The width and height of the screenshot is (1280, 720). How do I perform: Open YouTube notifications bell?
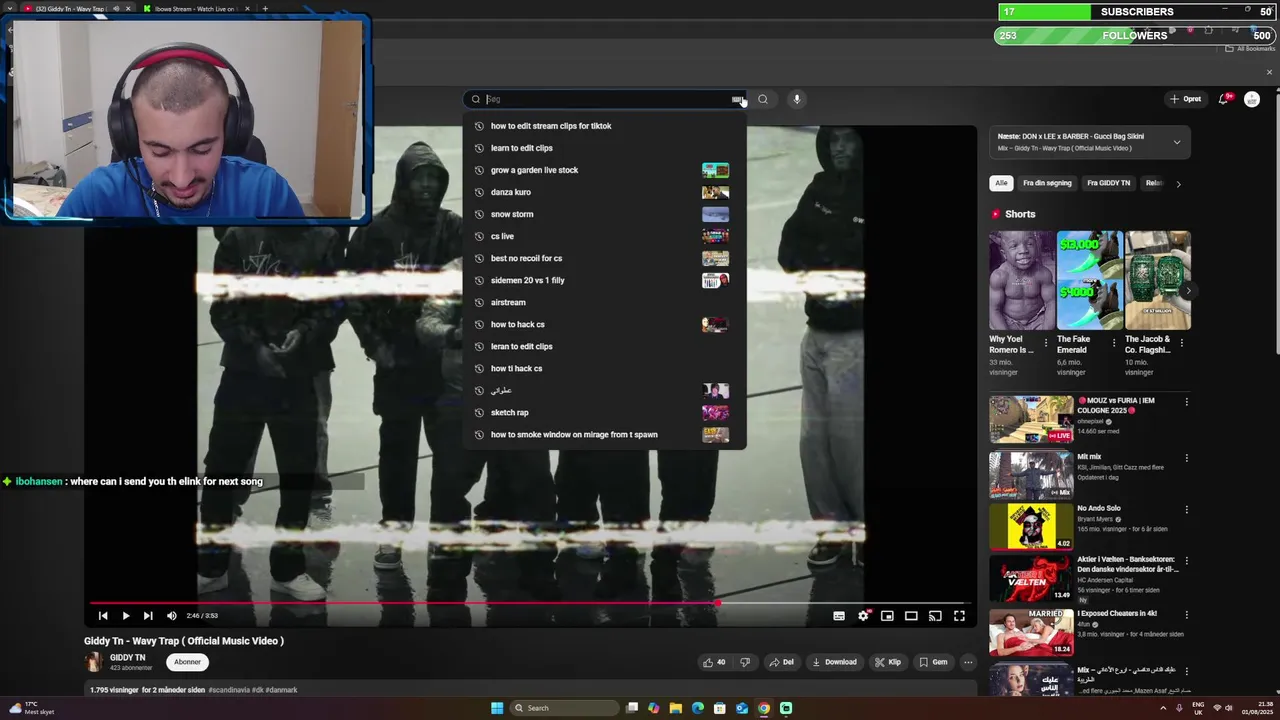(x=1224, y=99)
